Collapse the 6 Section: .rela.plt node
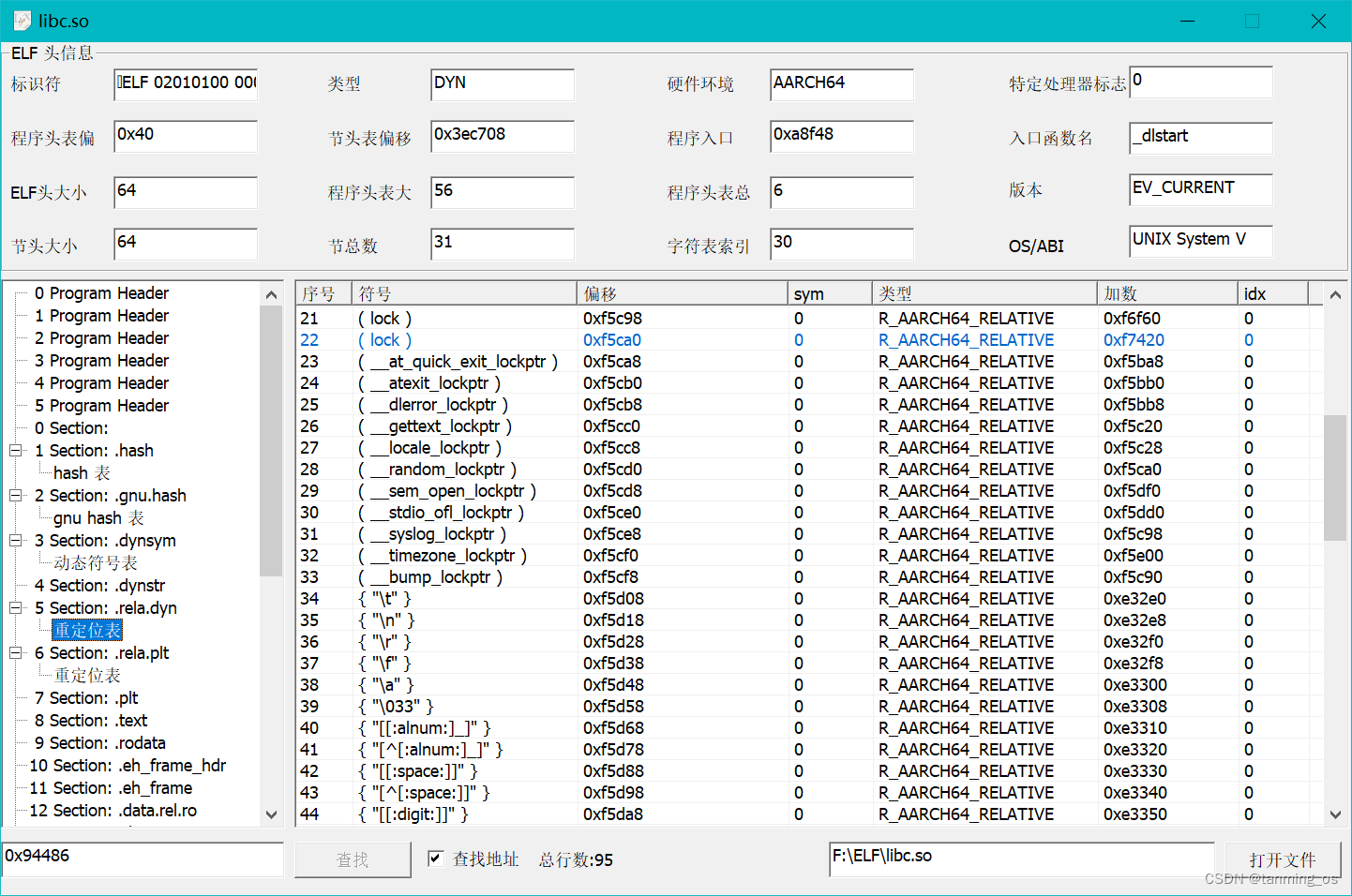 click(x=16, y=653)
